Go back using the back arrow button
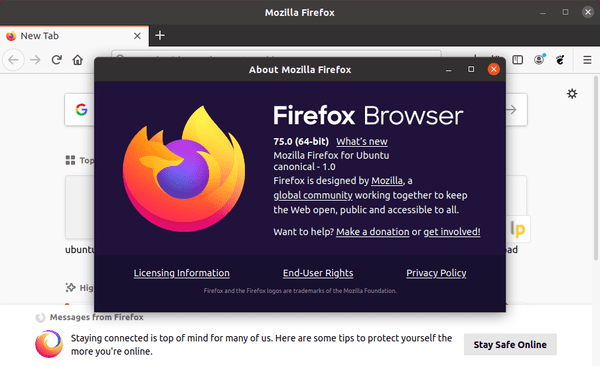The width and height of the screenshot is (600, 366). coord(13,60)
